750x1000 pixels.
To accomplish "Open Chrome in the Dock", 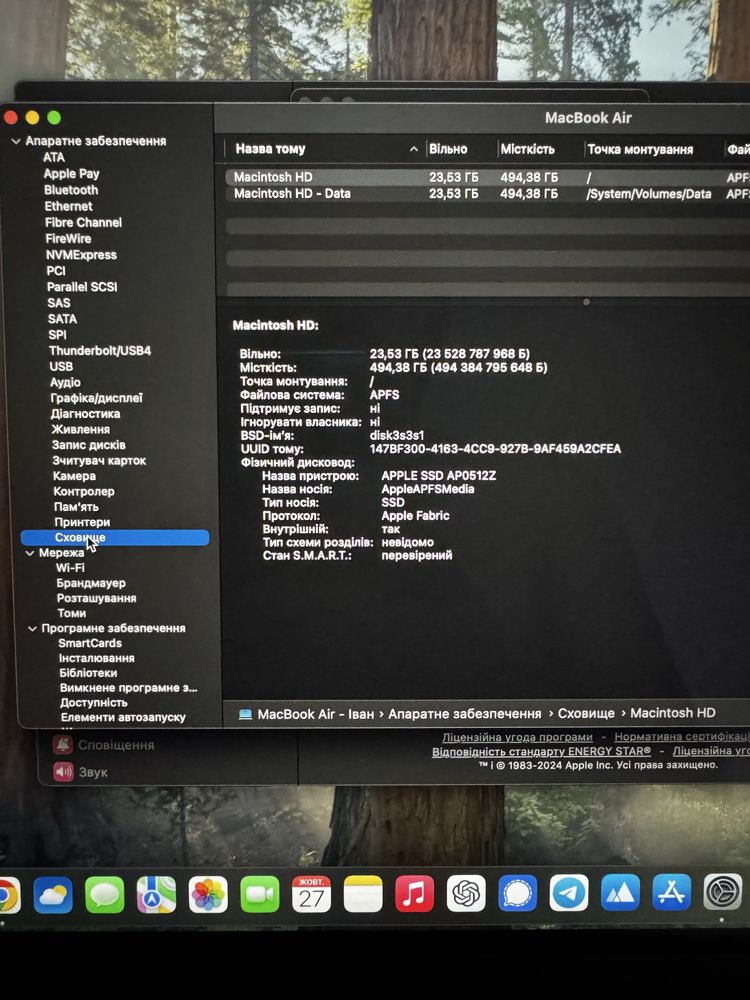I will tap(8, 895).
